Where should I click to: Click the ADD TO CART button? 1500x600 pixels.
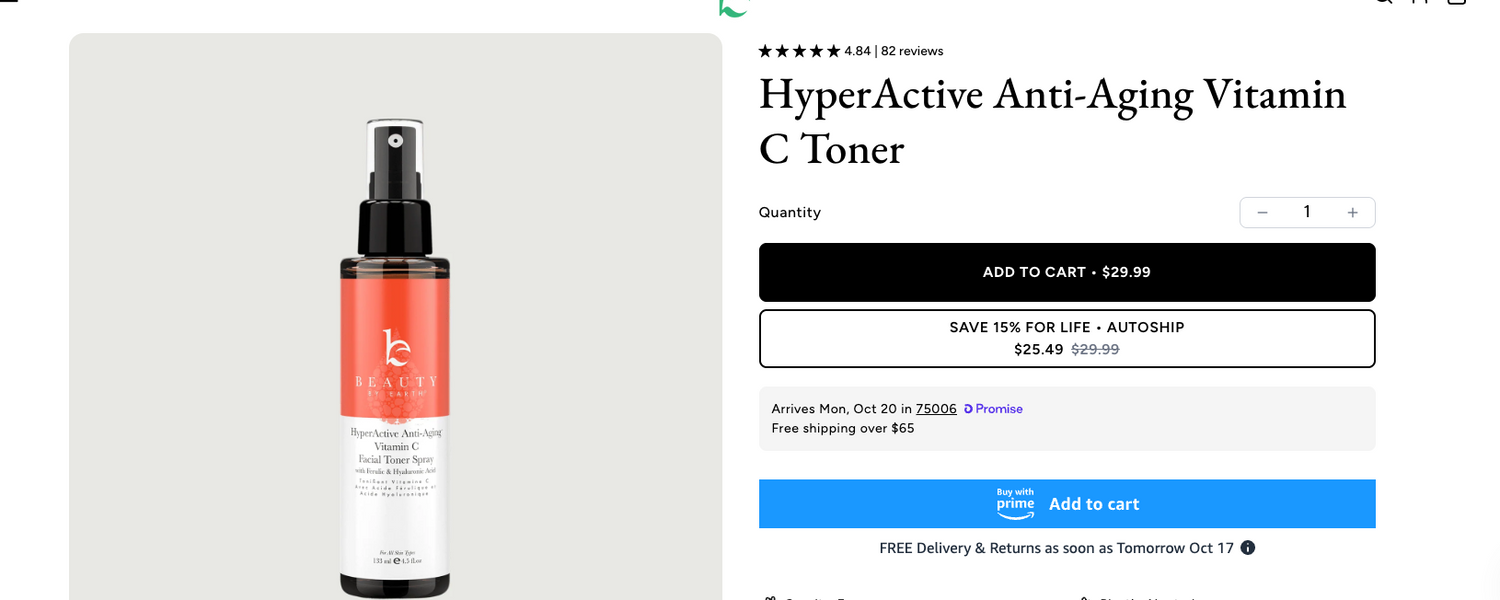1067,271
